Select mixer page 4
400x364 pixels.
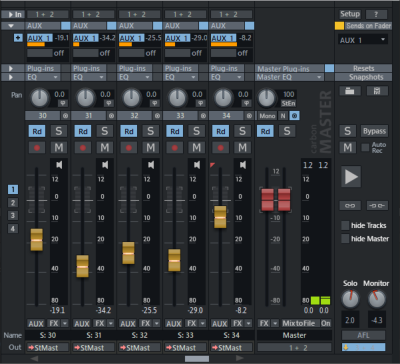13,229
